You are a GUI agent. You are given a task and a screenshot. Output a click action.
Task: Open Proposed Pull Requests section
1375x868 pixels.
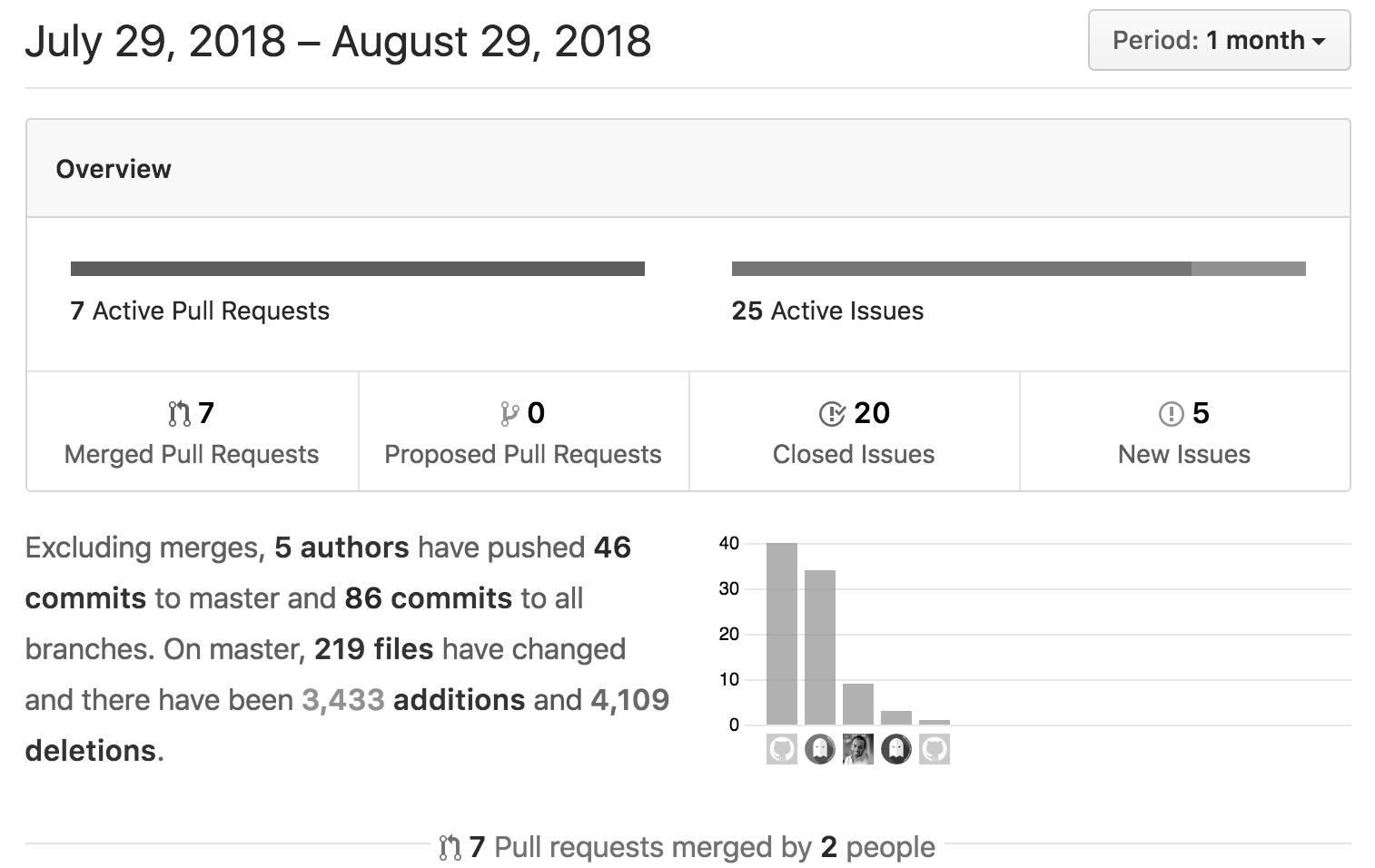coord(524,431)
